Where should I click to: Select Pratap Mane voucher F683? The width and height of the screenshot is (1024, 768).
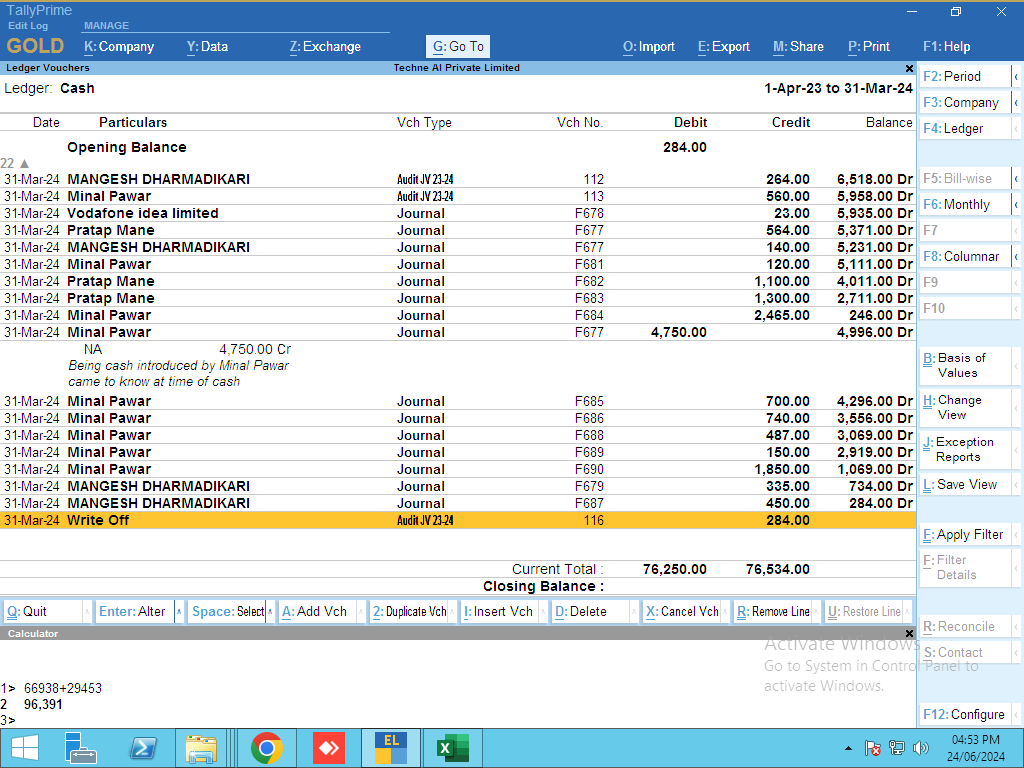point(457,298)
